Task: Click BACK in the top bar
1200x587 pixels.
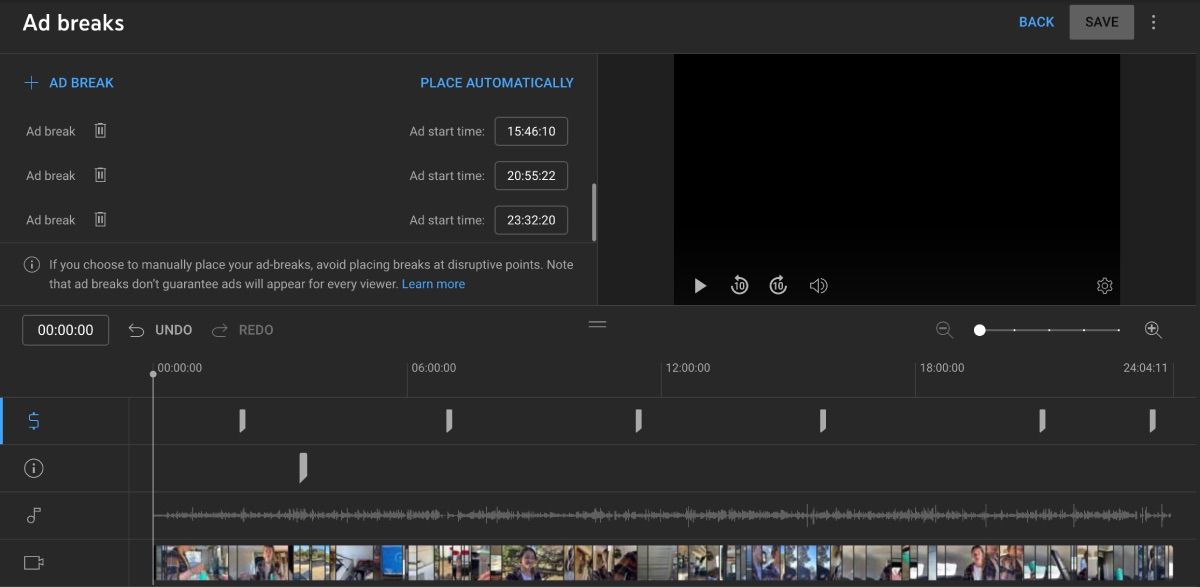Action: [x=1037, y=21]
